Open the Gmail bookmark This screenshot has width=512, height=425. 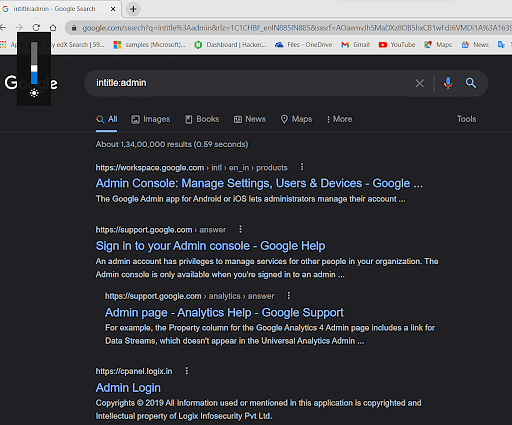[355, 45]
